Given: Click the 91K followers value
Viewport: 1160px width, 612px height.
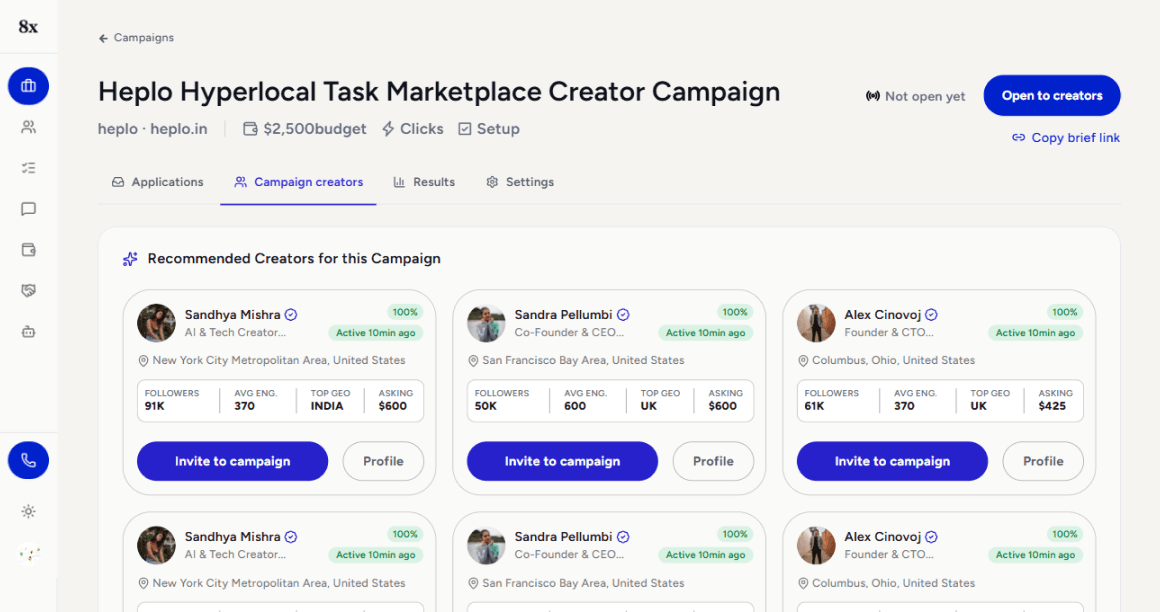Looking at the screenshot, I should click(155, 406).
